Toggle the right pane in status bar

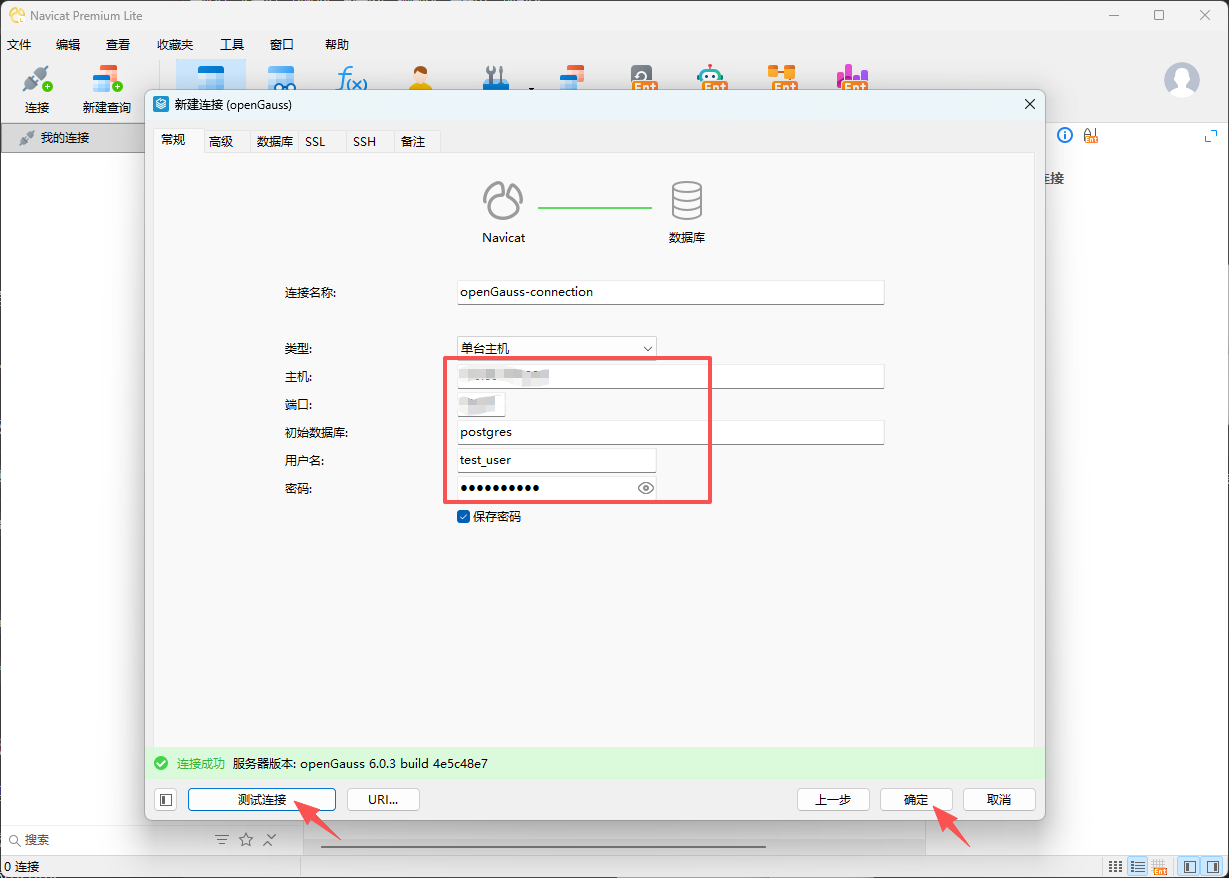click(x=1211, y=866)
